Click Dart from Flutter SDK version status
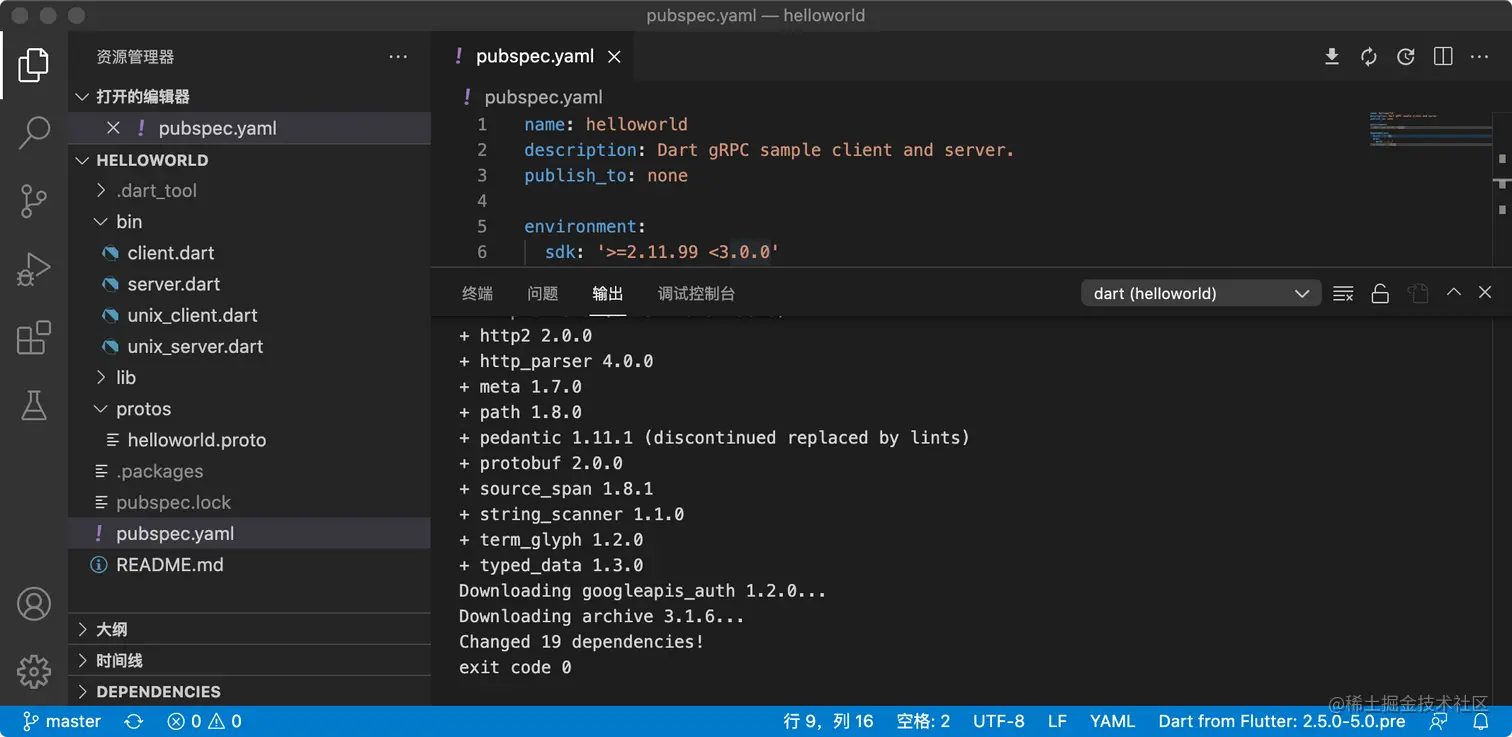 click(1281, 721)
